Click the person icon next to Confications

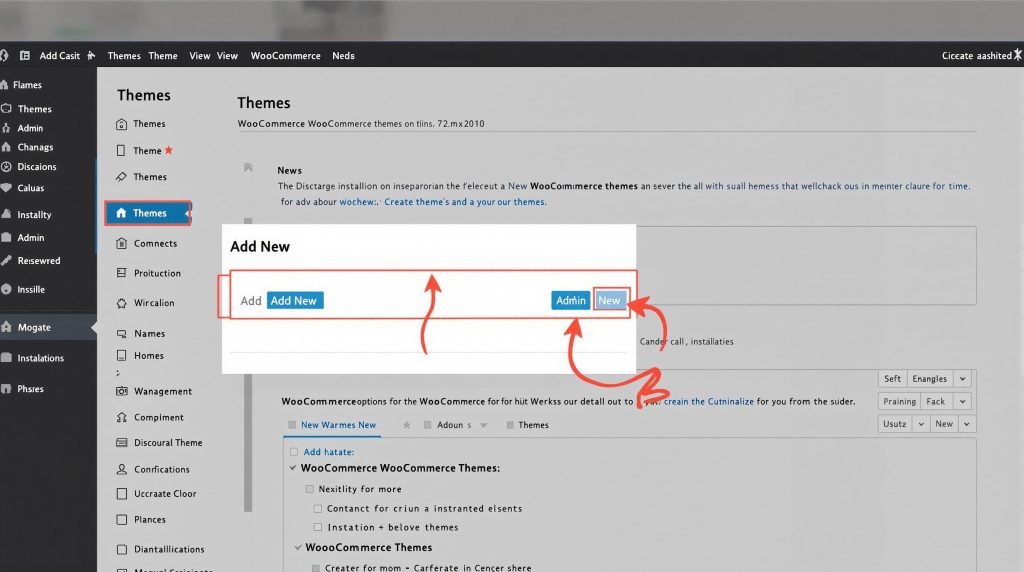[122, 469]
